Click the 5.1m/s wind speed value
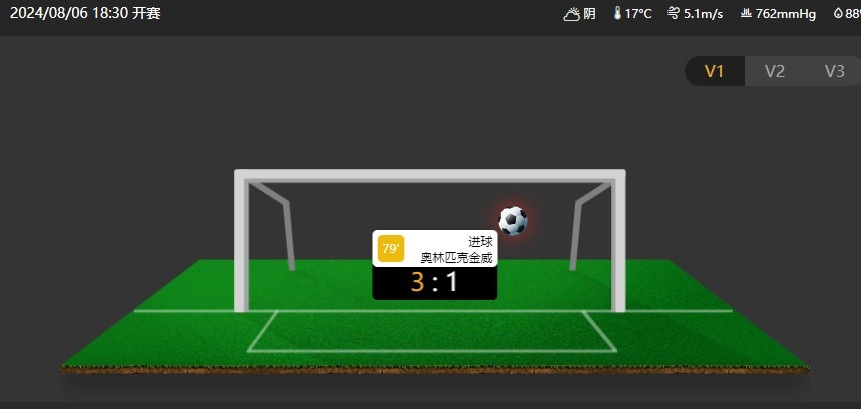Screen dimensions: 861x409 [703, 14]
